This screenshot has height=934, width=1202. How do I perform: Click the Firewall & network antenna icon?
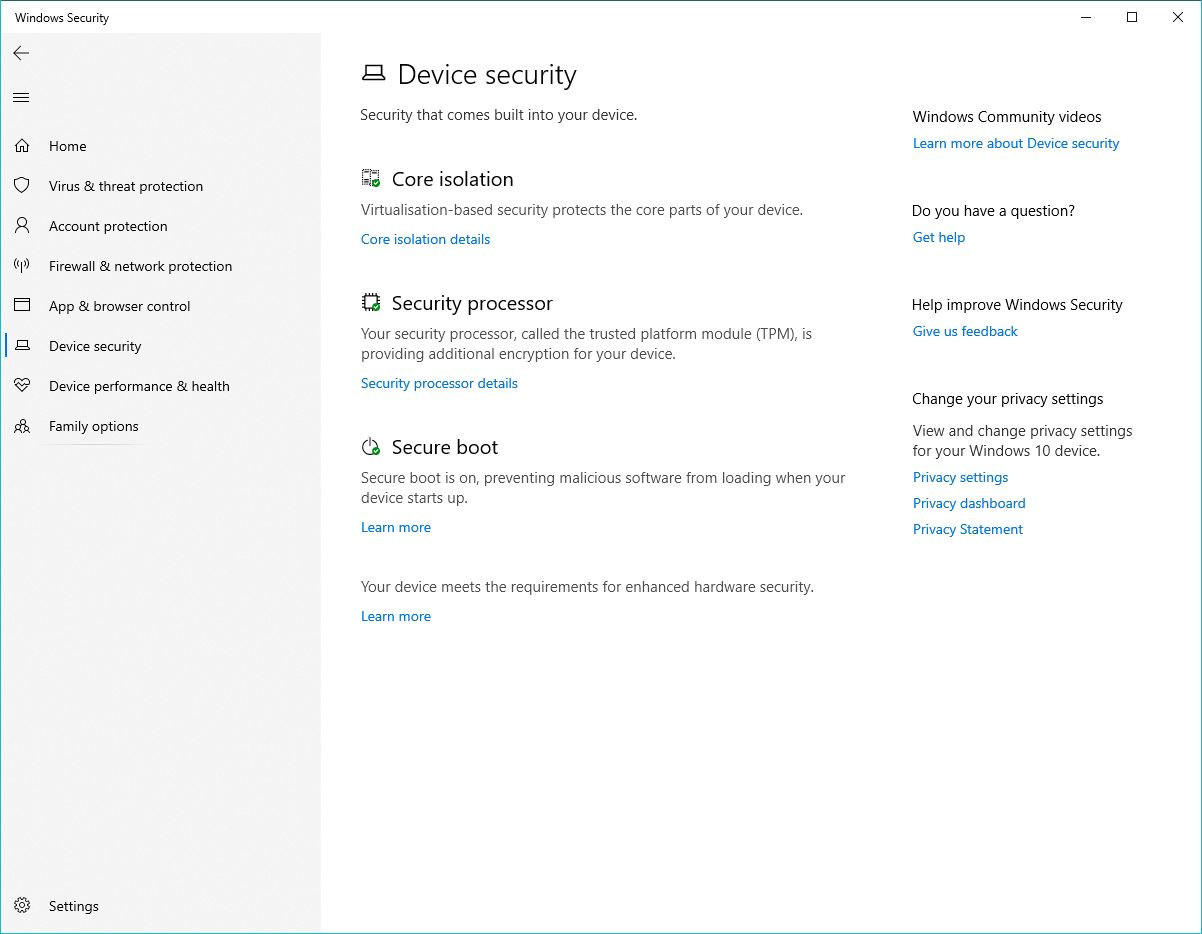[22, 266]
